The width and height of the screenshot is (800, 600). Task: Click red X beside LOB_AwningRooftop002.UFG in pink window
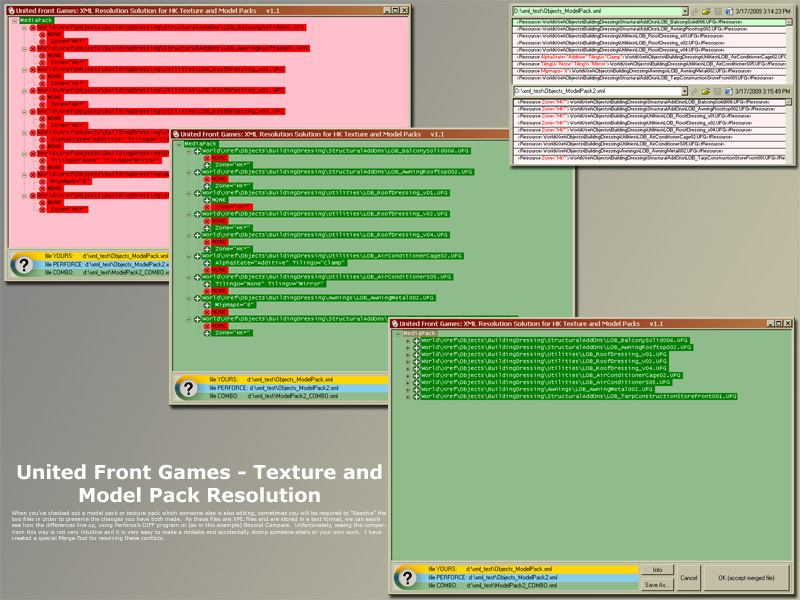click(33, 48)
